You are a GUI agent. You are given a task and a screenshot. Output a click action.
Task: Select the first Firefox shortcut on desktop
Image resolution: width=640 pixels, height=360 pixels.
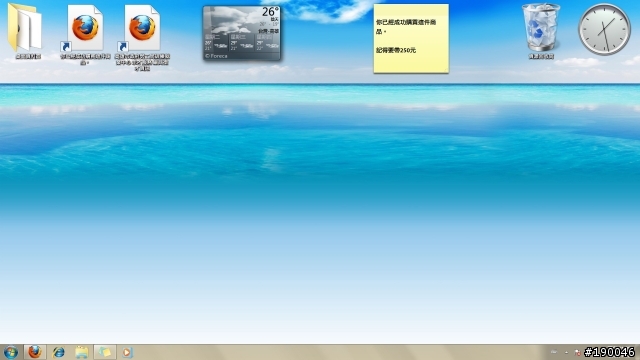(85, 34)
